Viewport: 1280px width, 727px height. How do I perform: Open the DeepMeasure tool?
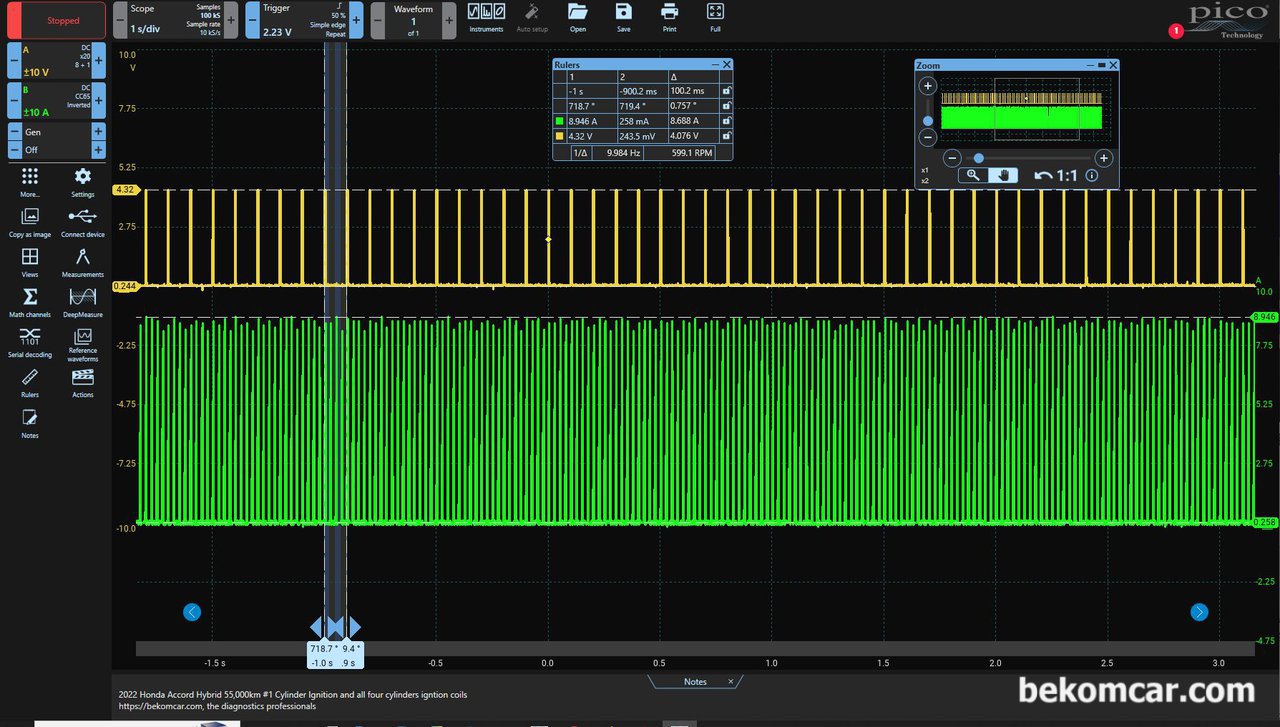coord(83,297)
